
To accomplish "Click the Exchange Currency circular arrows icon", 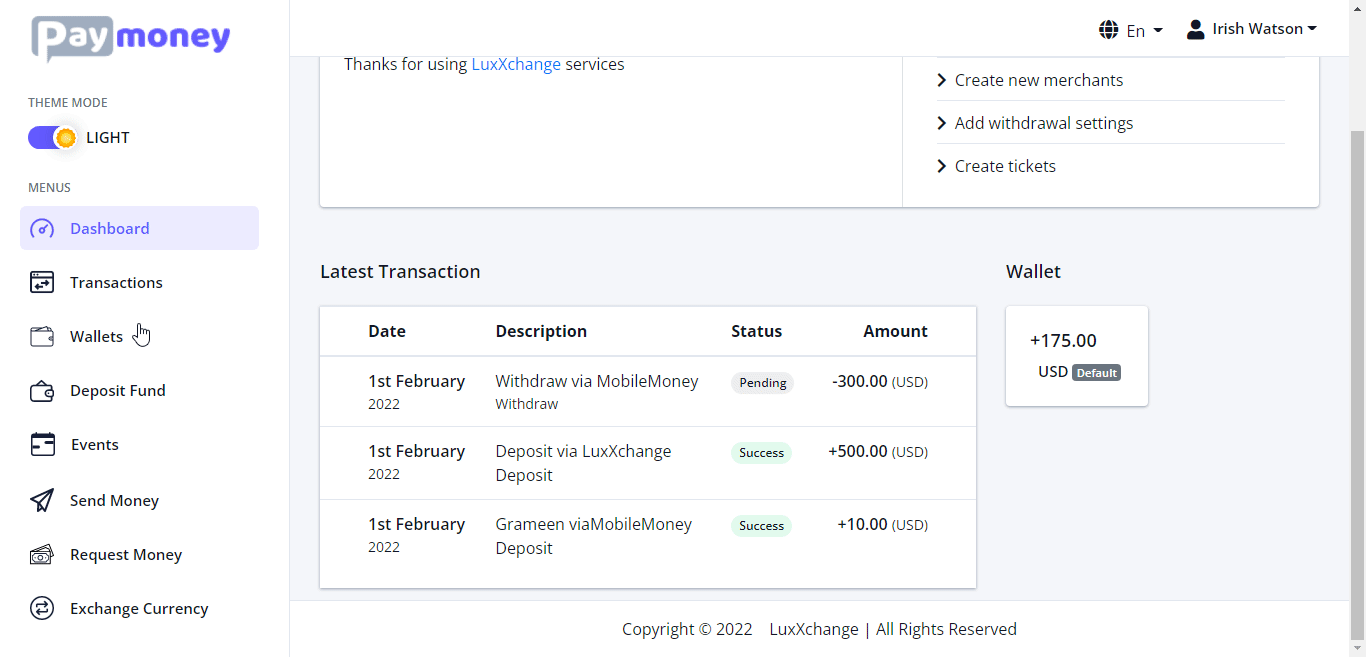I will tap(42, 609).
